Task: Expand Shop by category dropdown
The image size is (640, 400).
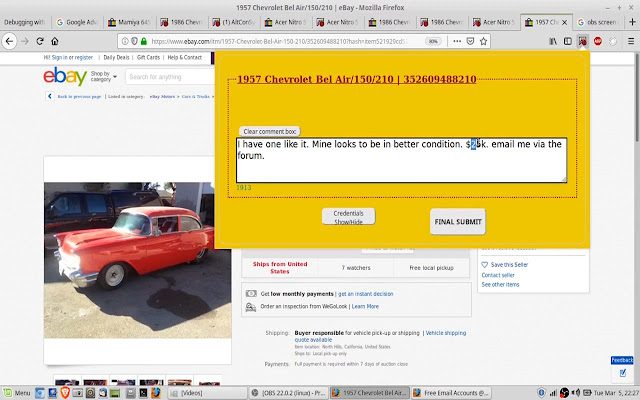Action: [x=103, y=76]
